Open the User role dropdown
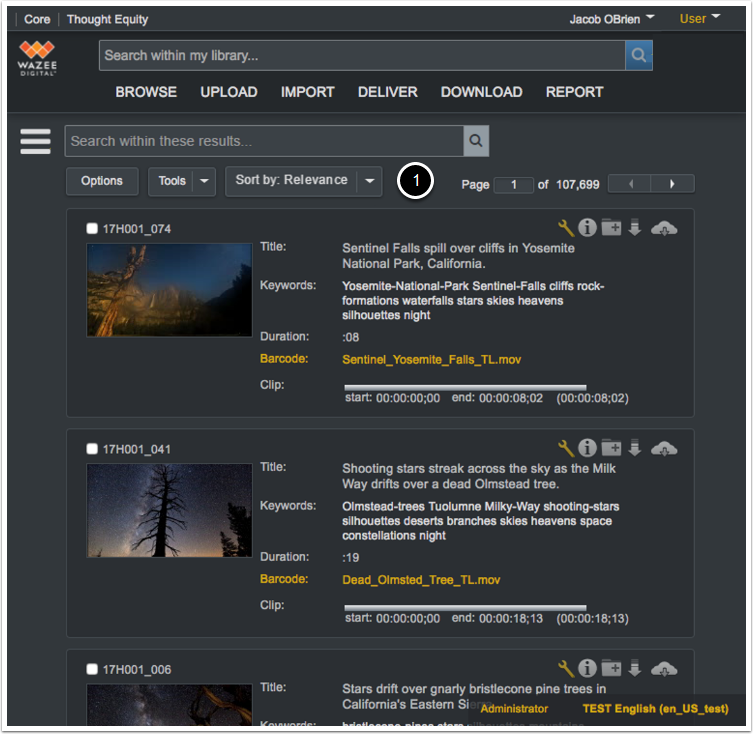The height and width of the screenshot is (734, 753). click(x=699, y=19)
